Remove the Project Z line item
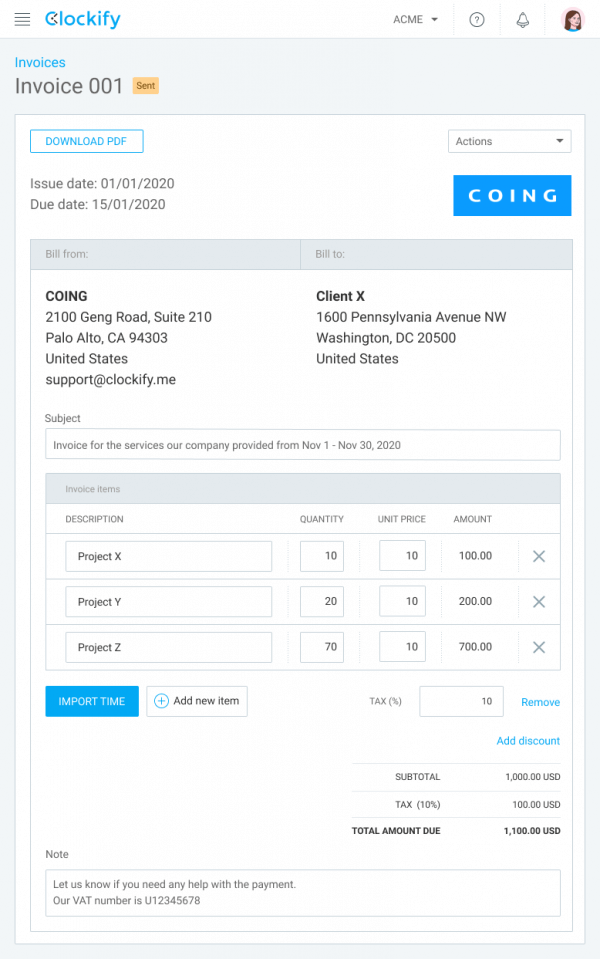The width and height of the screenshot is (600, 959). (x=538, y=646)
